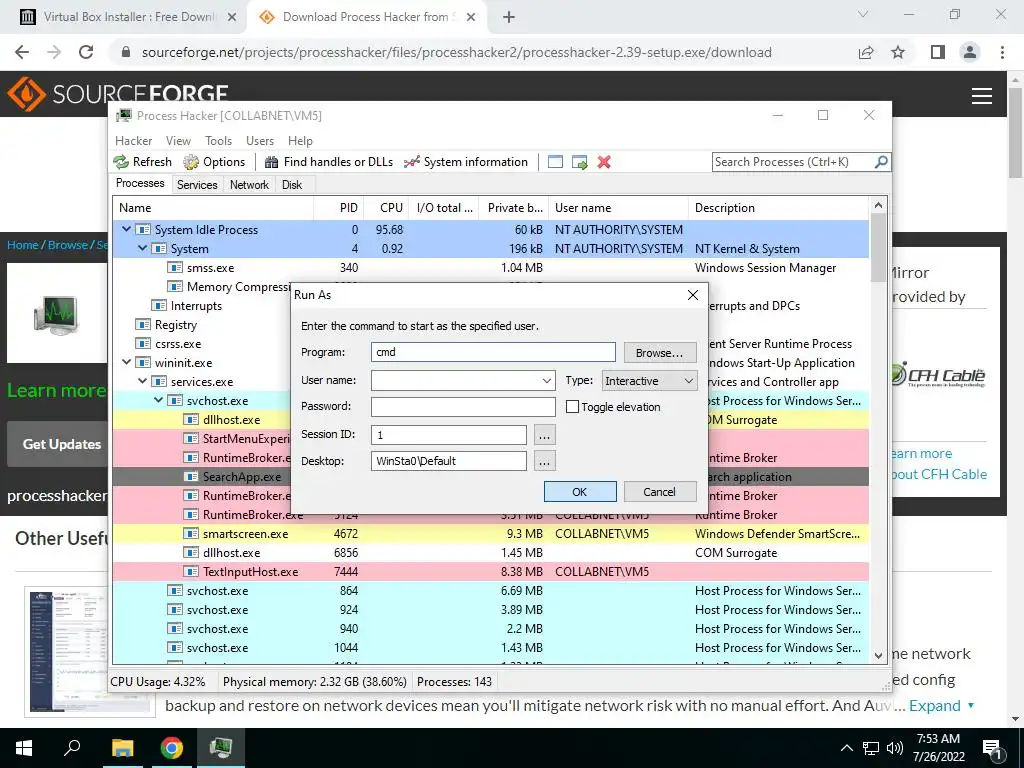1024x768 pixels.
Task: Click the SourceForge logo
Action: pyautogui.click(x=118, y=93)
